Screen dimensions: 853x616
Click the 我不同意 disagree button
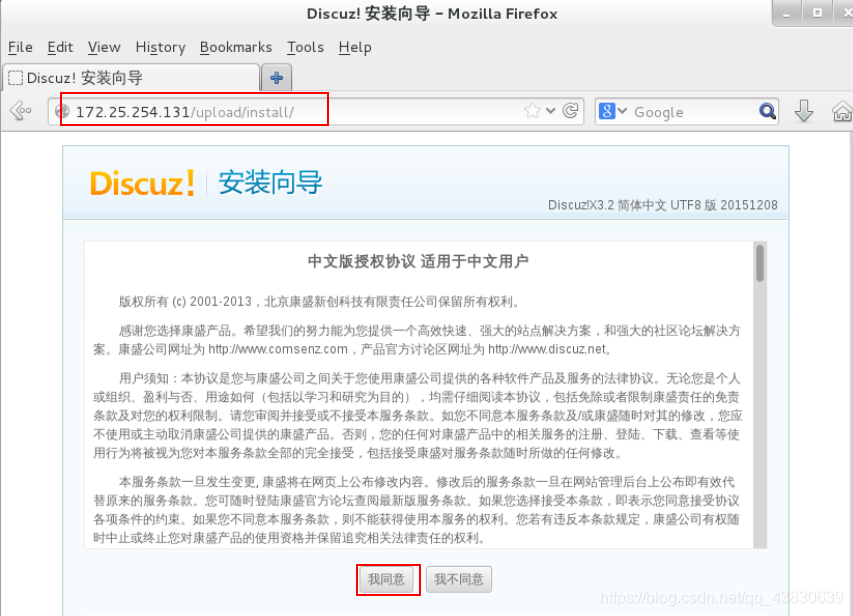coord(459,579)
